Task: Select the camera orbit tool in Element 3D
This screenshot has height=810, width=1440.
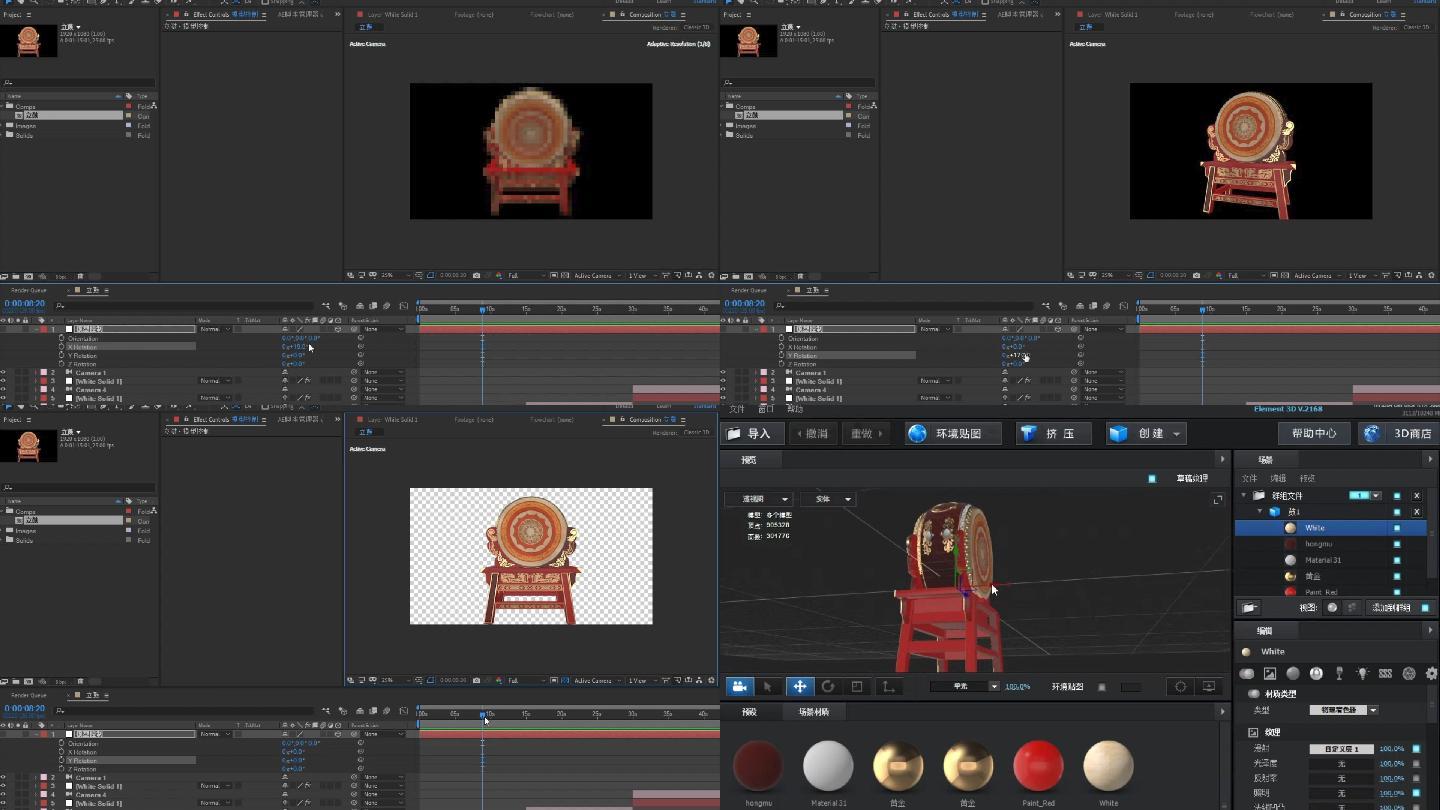Action: [x=739, y=686]
